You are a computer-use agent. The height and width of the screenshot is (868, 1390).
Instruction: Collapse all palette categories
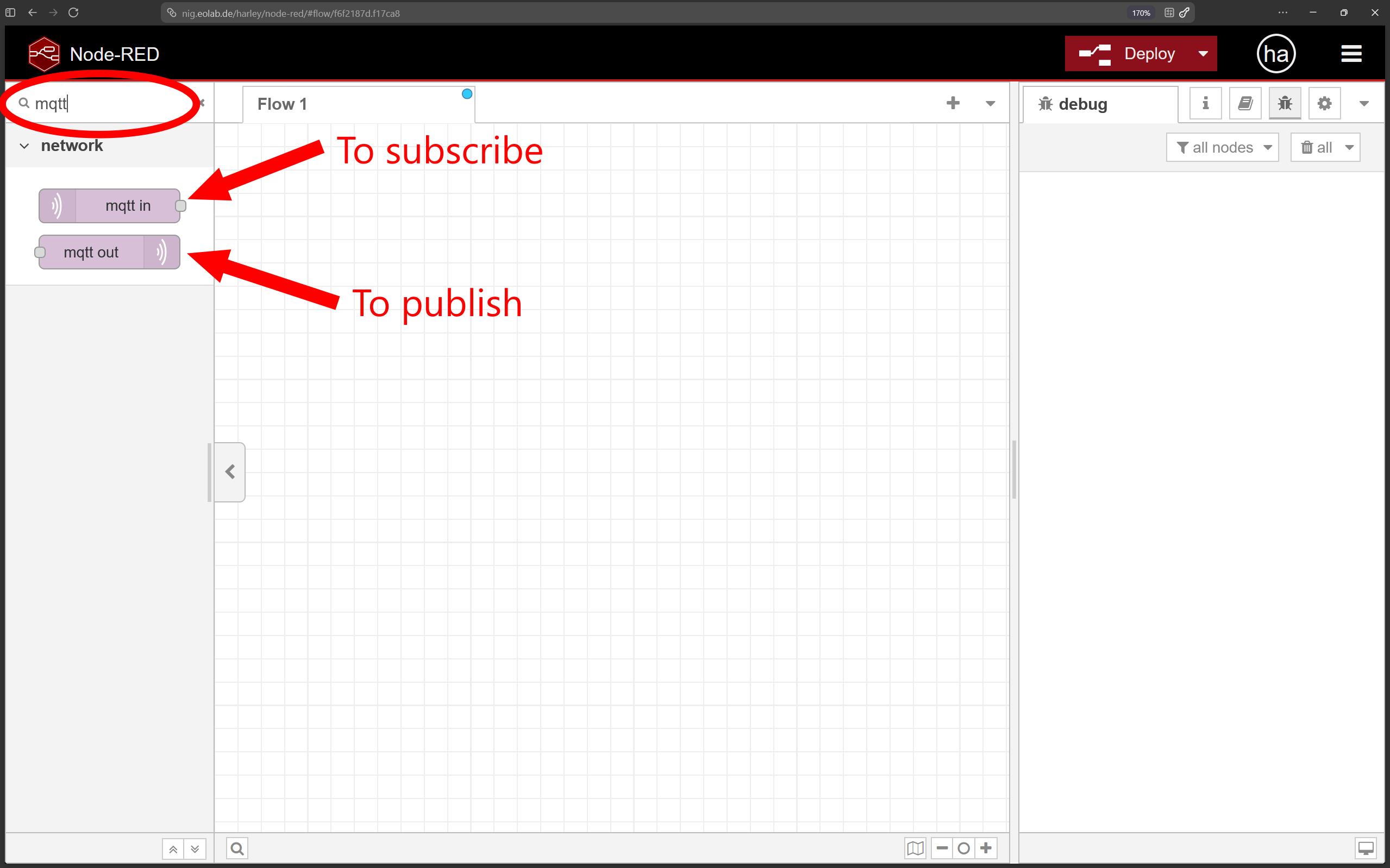click(x=173, y=848)
